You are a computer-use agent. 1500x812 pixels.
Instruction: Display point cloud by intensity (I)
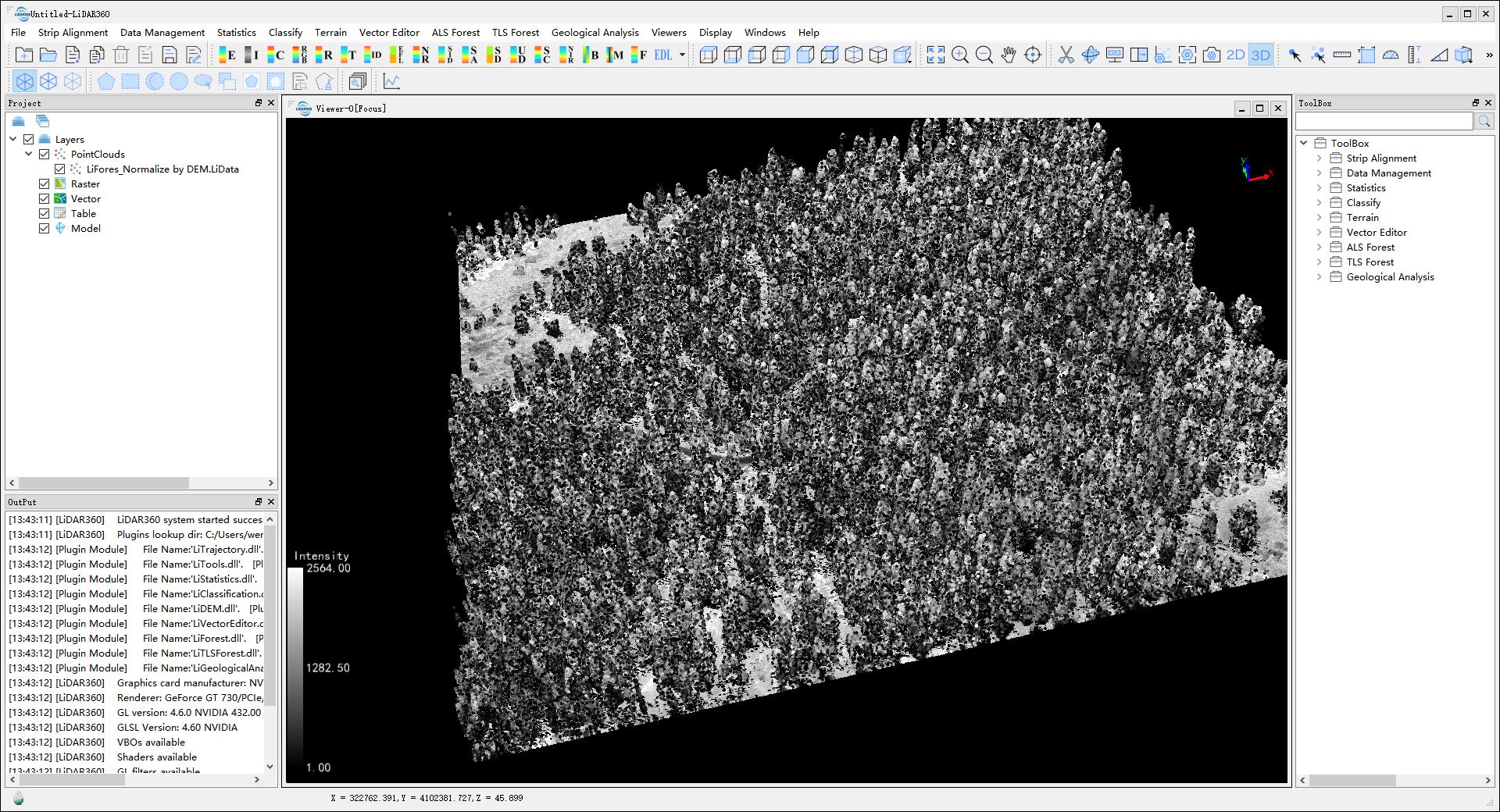252,55
